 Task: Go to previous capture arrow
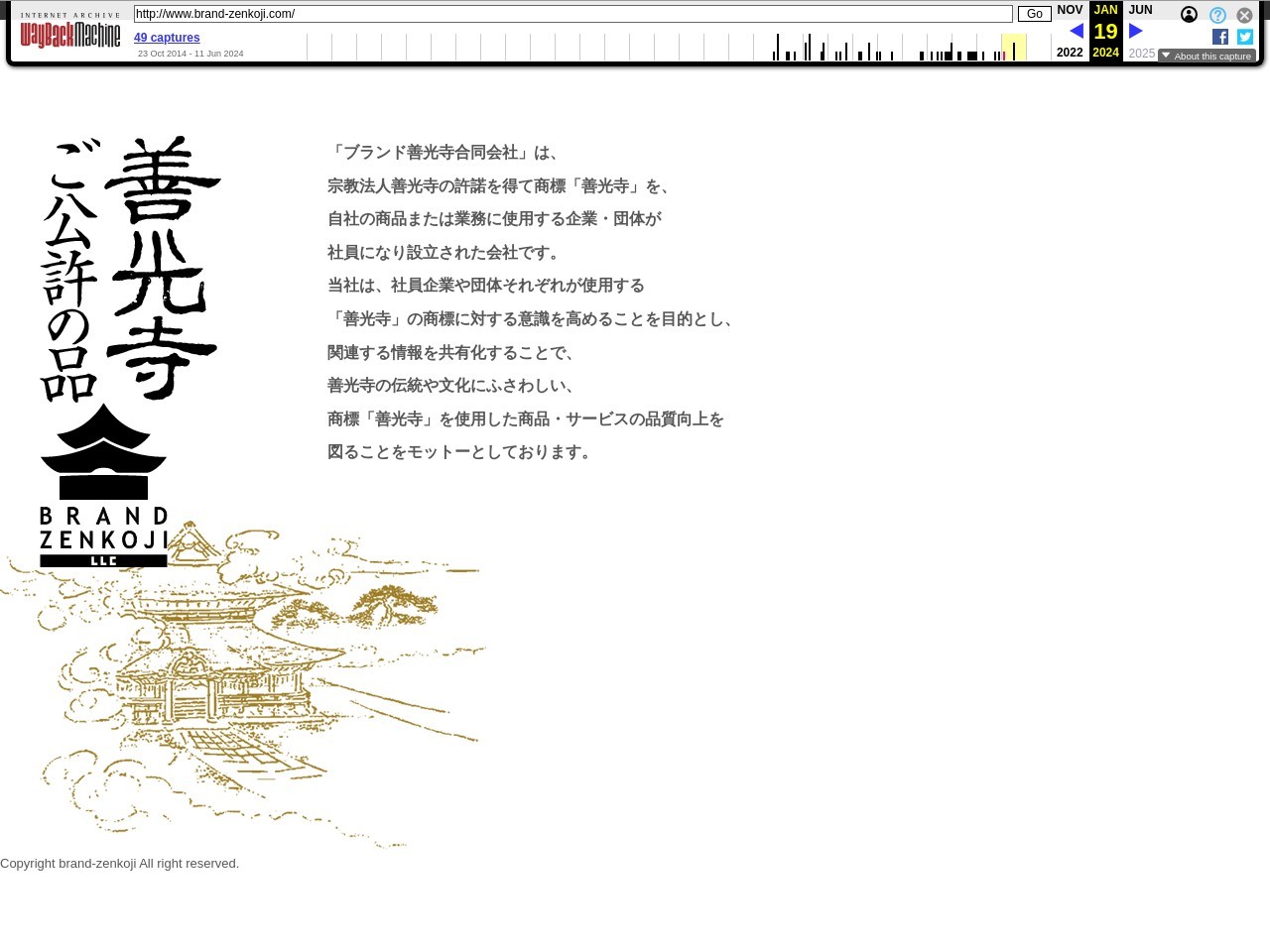click(1077, 31)
